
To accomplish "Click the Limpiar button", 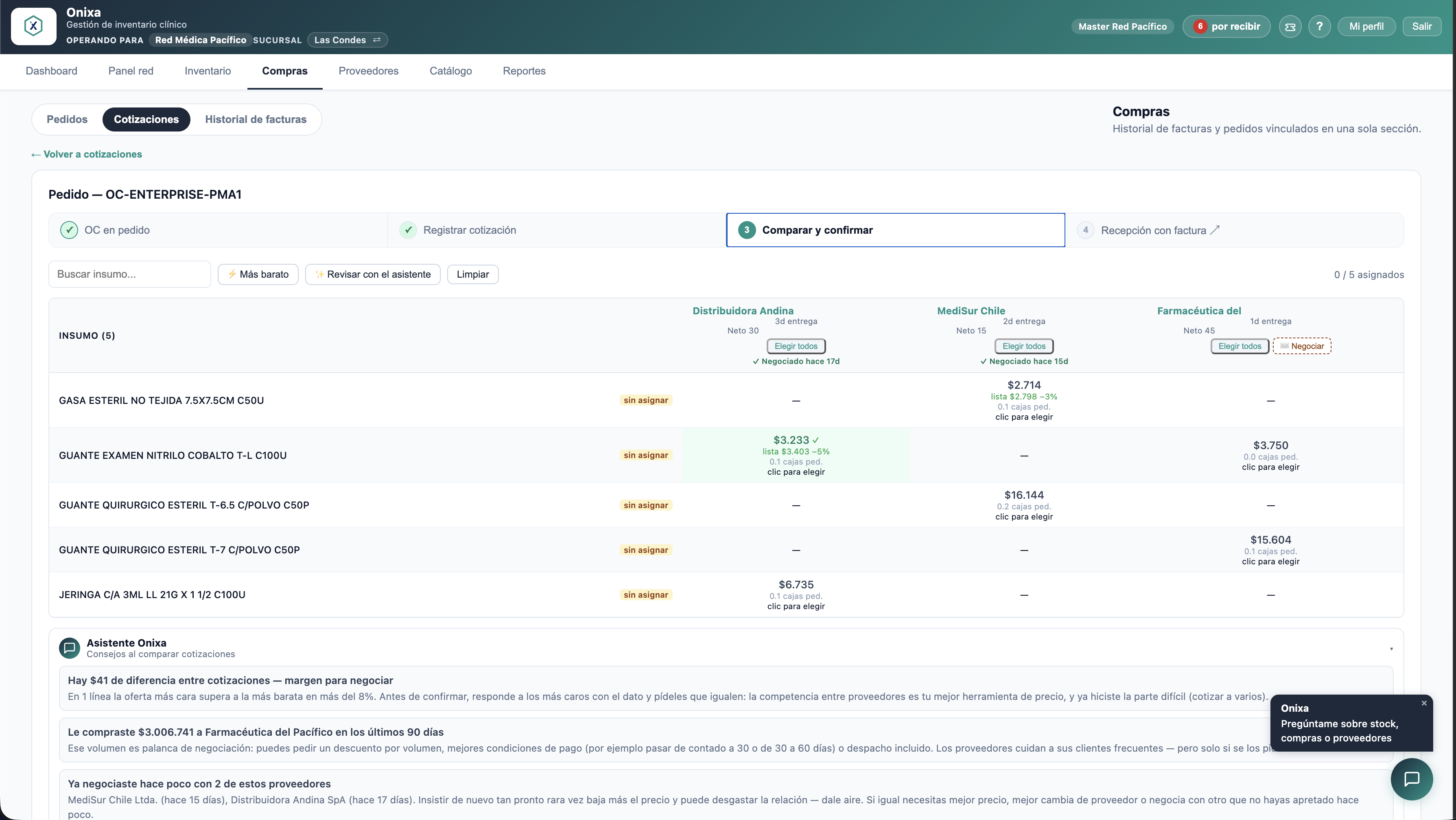I will coord(472,274).
